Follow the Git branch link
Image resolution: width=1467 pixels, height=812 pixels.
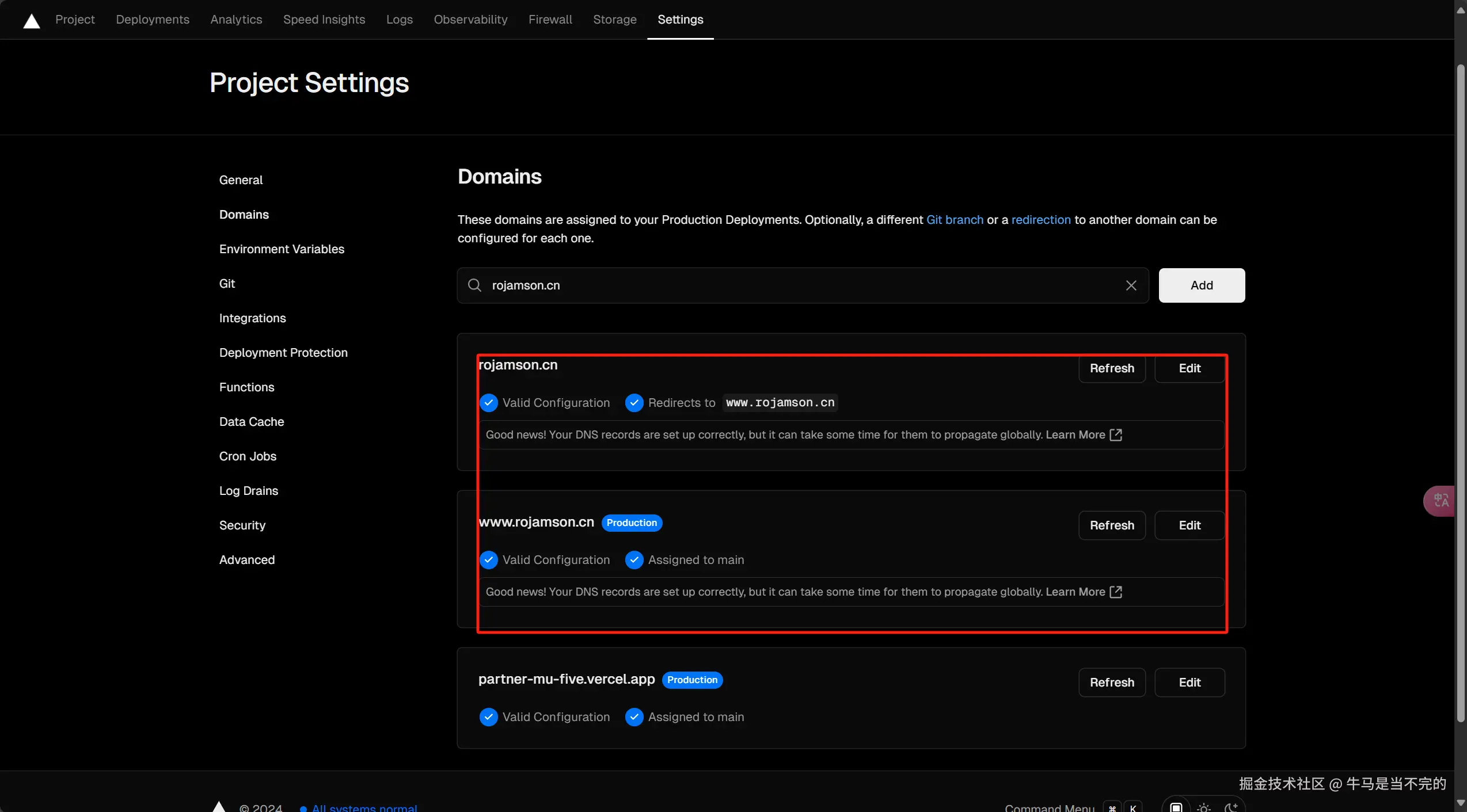(x=955, y=220)
